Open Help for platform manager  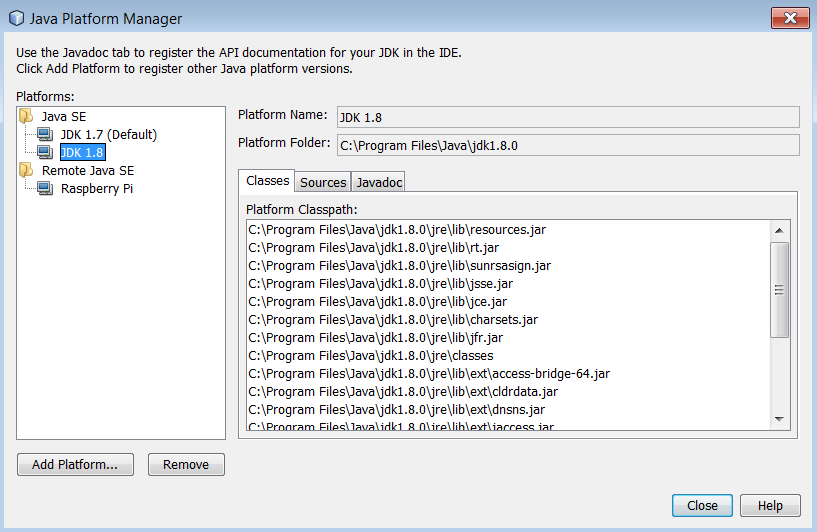coord(769,505)
